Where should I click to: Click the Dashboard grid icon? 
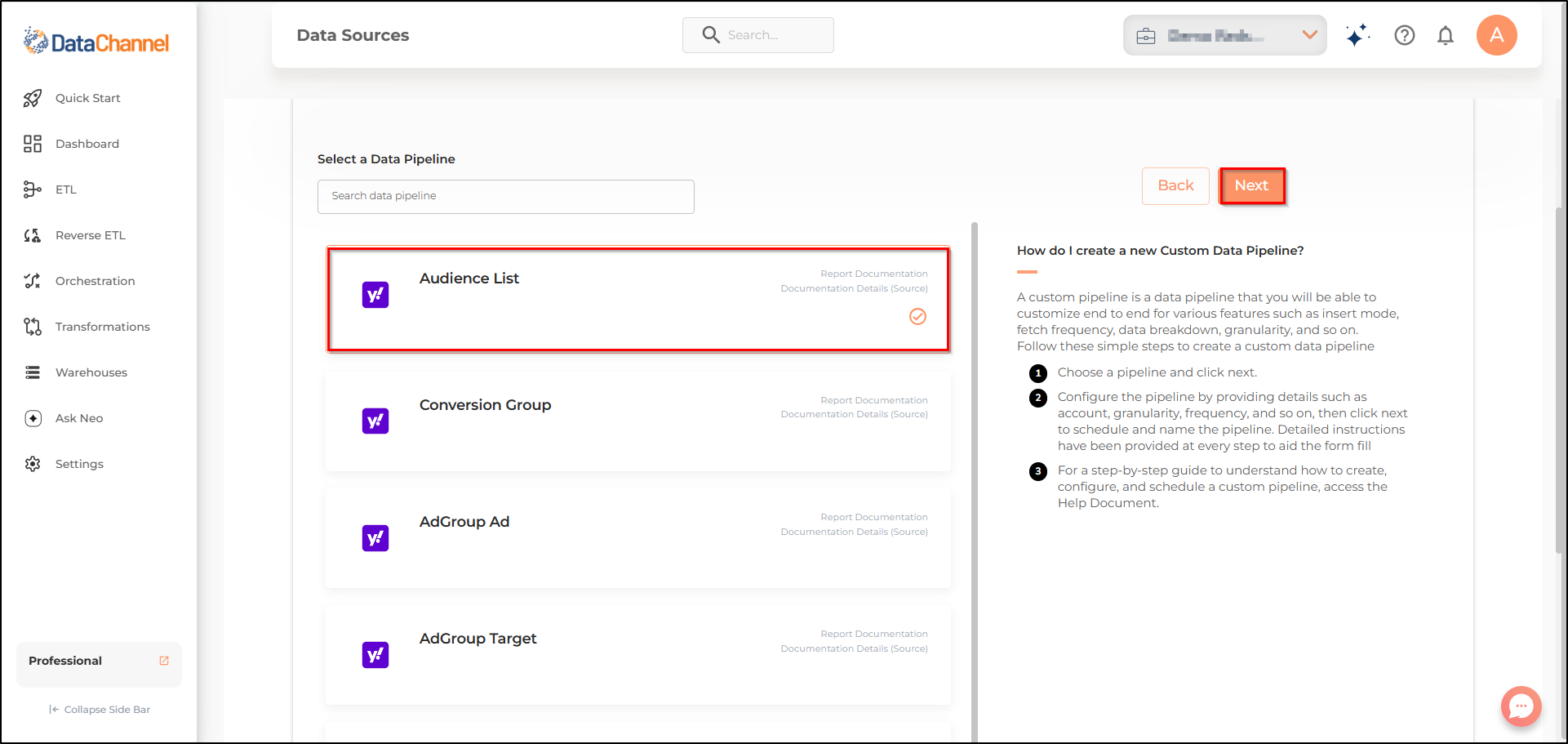[x=33, y=144]
